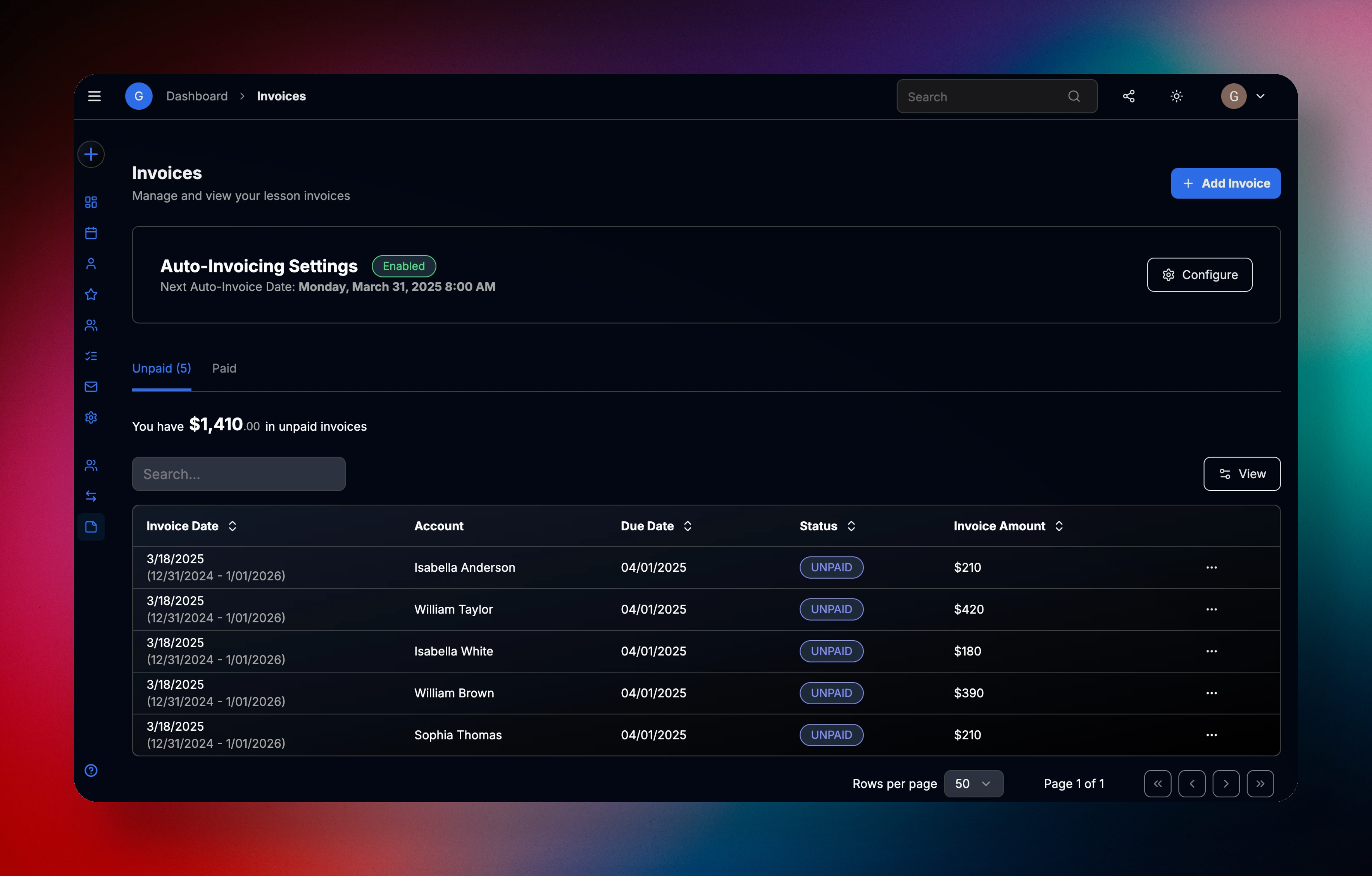Go to first page button
The height and width of the screenshot is (876, 1372).
1158,784
